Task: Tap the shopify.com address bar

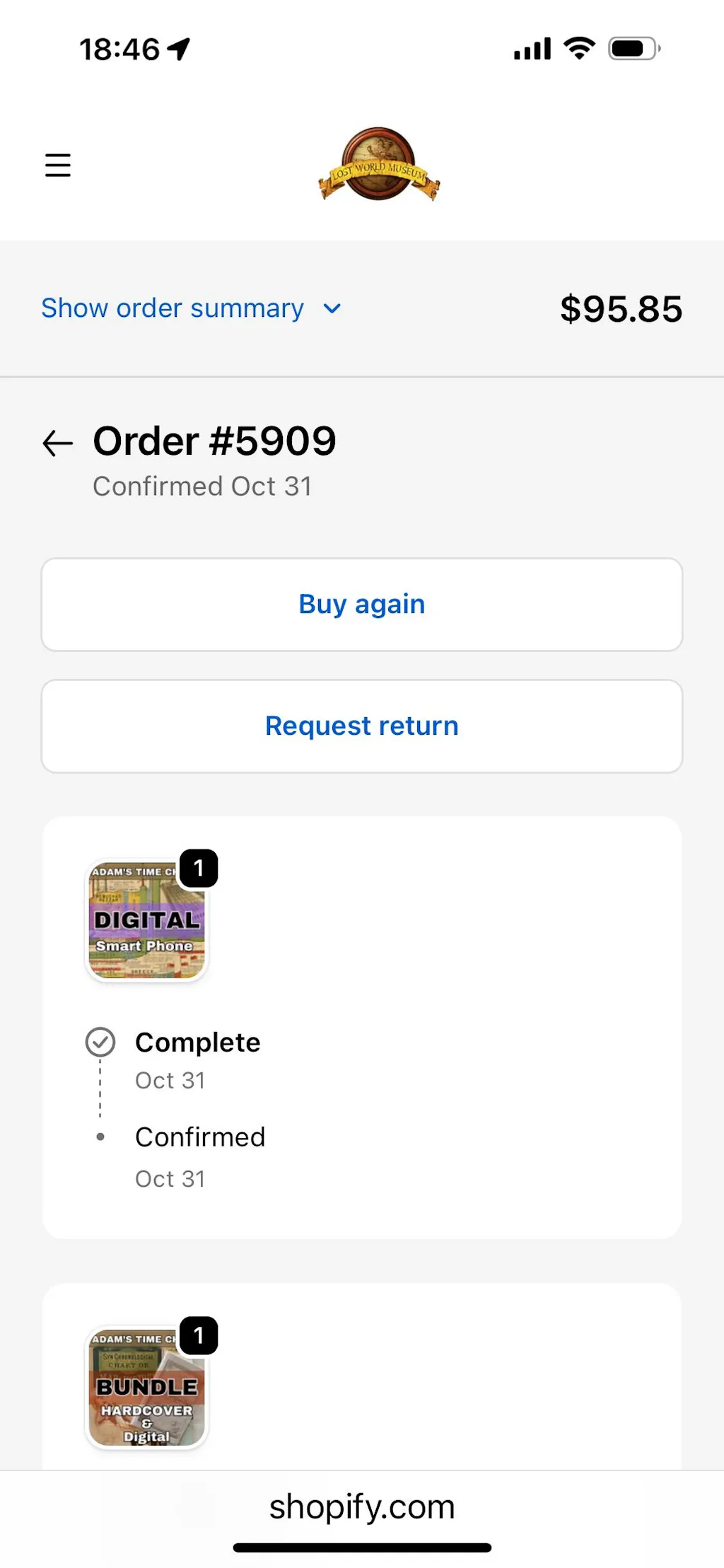Action: tap(362, 1506)
